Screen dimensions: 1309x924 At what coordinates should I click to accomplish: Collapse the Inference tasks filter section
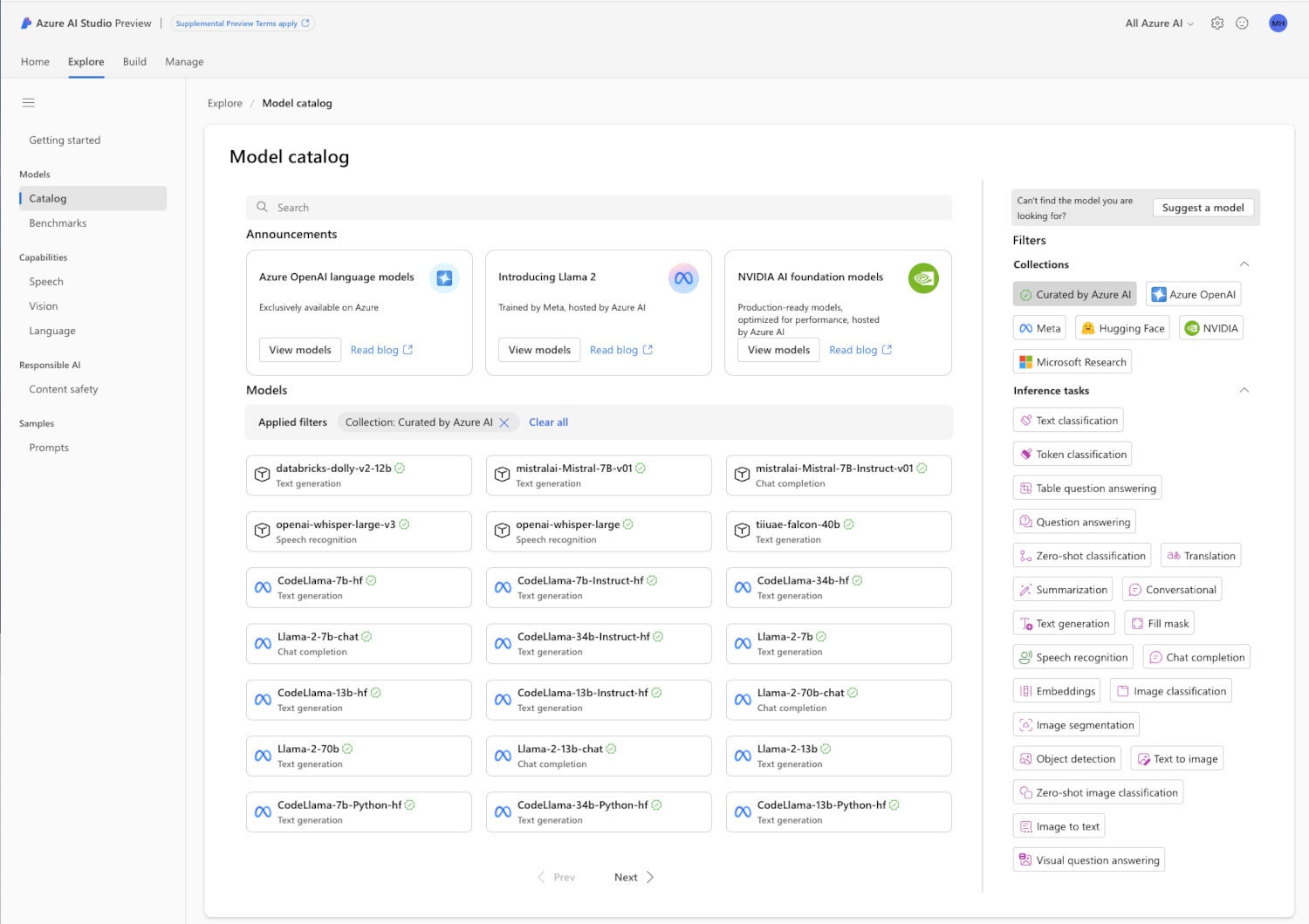1244,390
